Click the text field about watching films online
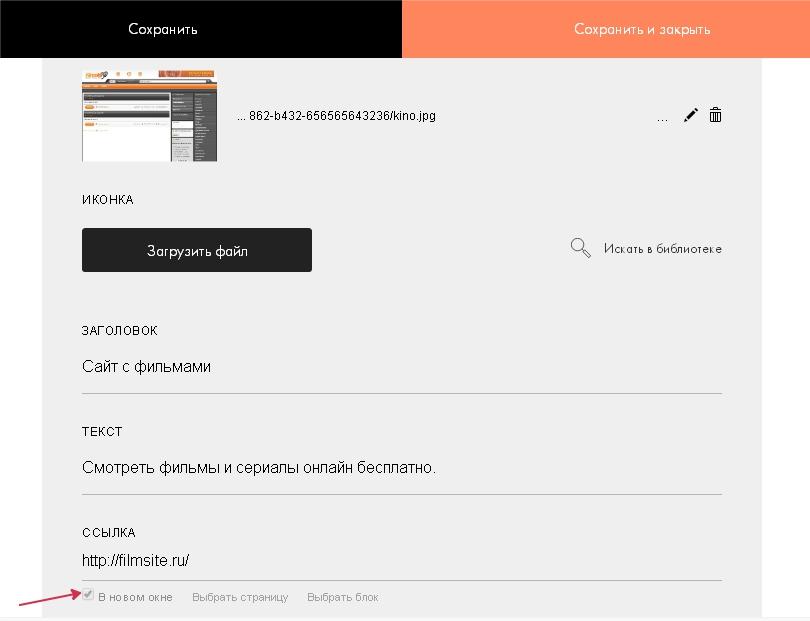810x621 pixels. coord(400,467)
